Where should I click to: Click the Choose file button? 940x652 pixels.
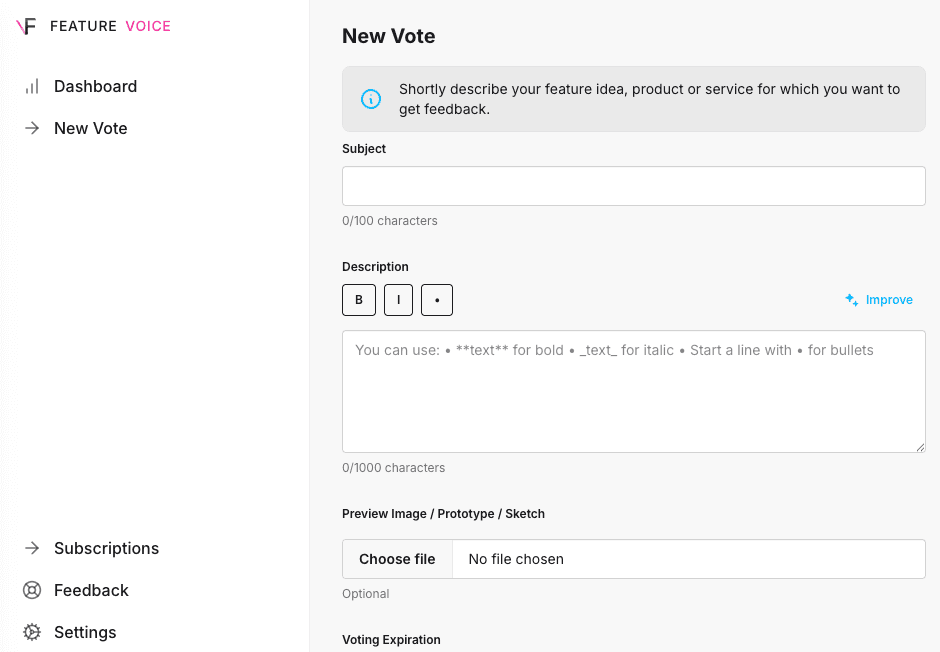397,559
